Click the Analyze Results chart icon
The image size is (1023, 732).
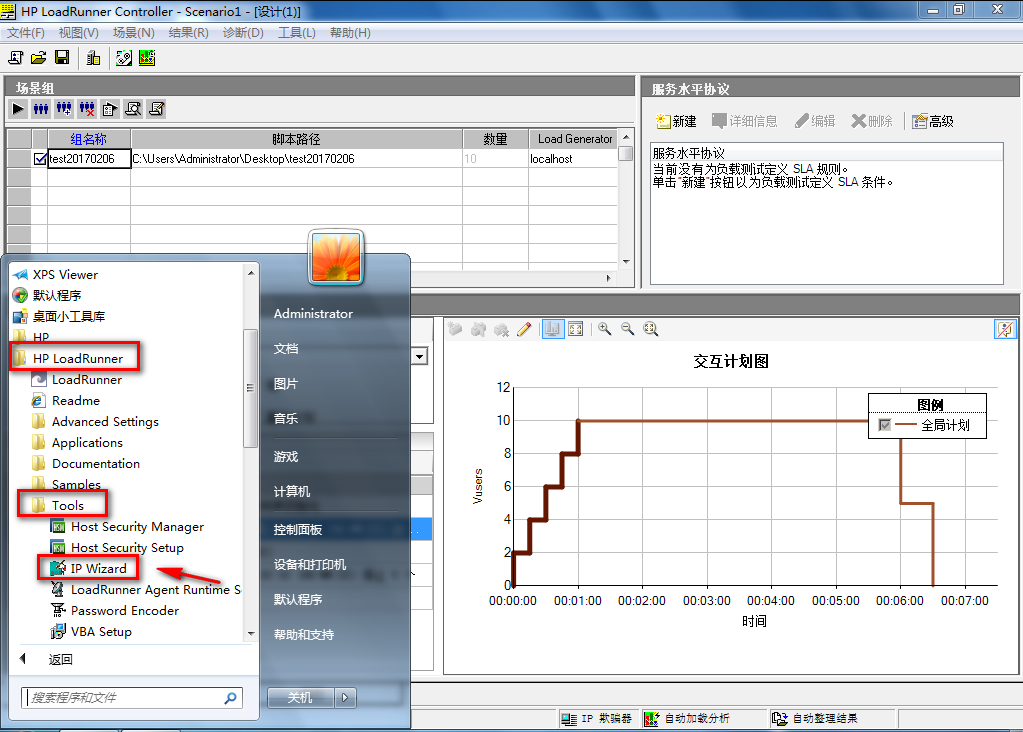(147, 58)
